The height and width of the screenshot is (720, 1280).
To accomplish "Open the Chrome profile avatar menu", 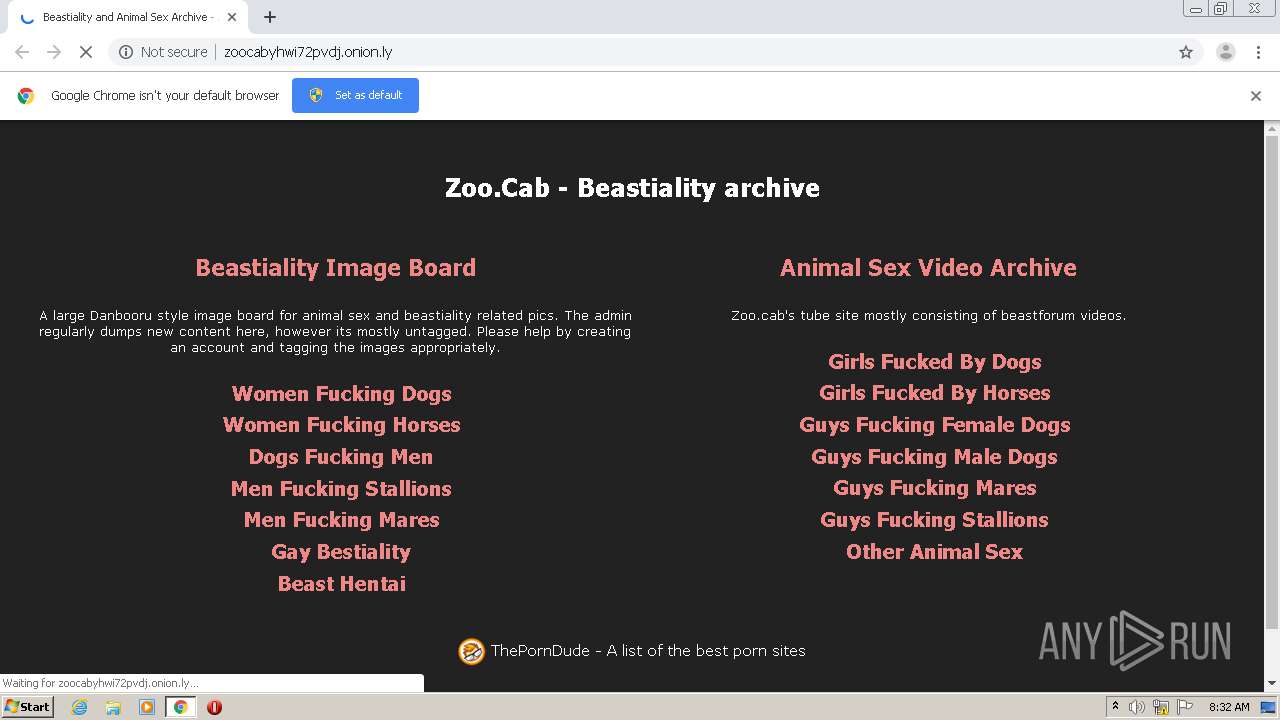I will pos(1226,52).
